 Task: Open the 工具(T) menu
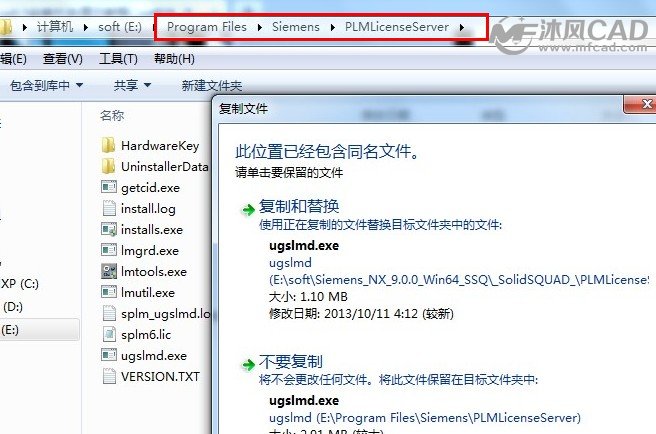[x=118, y=59]
